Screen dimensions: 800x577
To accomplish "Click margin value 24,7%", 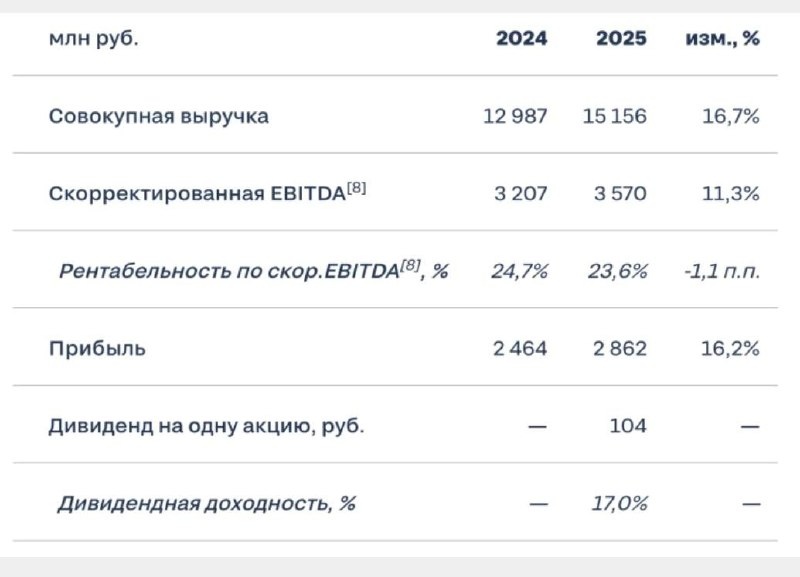I will [x=520, y=271].
